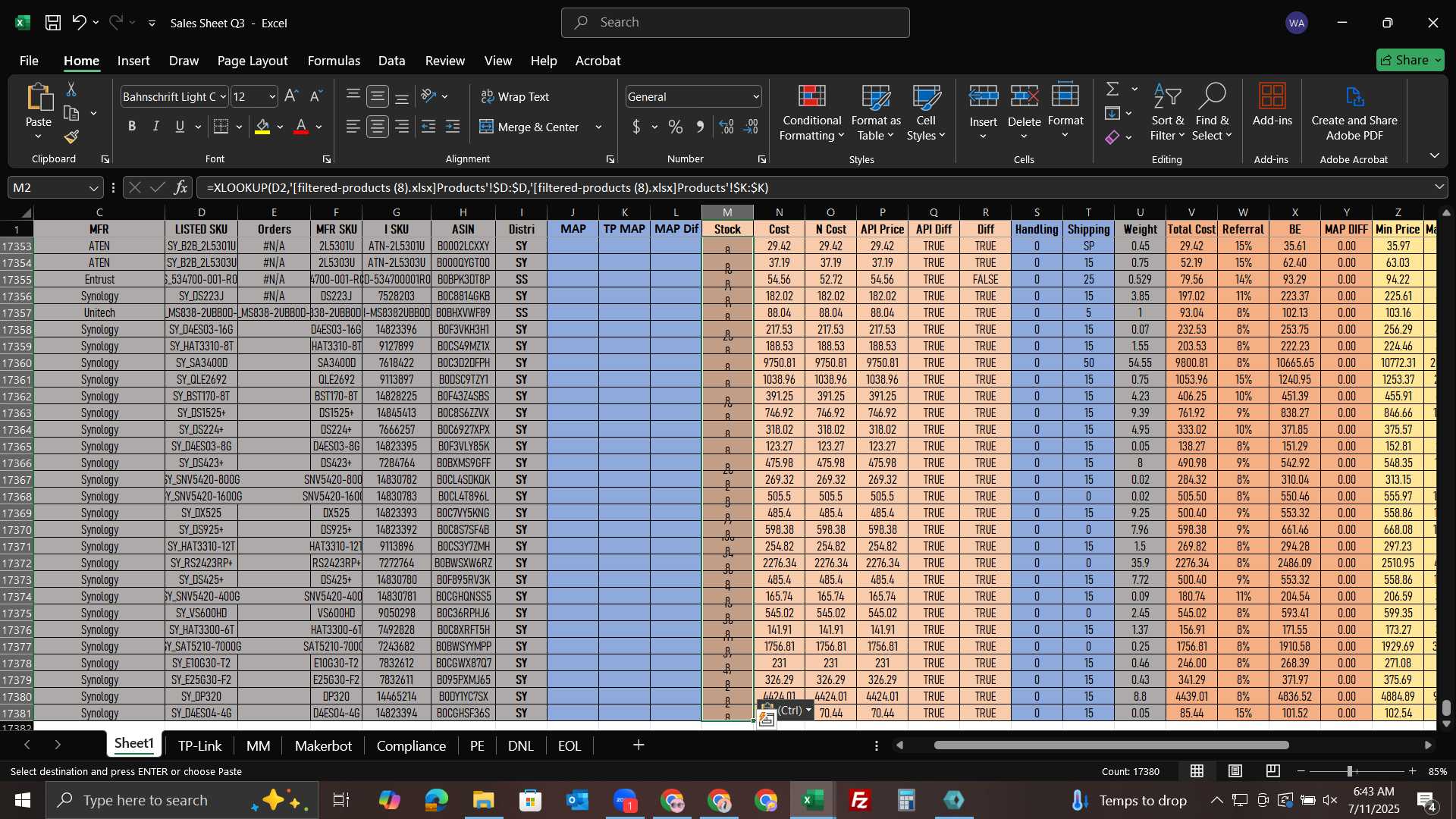This screenshot has width=1456, height=819.
Task: Click the Insert Function fx icon
Action: point(180,187)
